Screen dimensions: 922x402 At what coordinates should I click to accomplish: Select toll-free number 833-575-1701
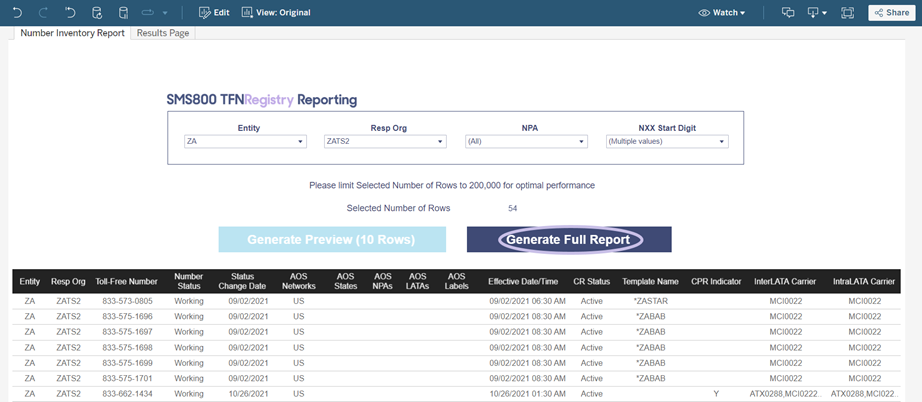pos(126,378)
